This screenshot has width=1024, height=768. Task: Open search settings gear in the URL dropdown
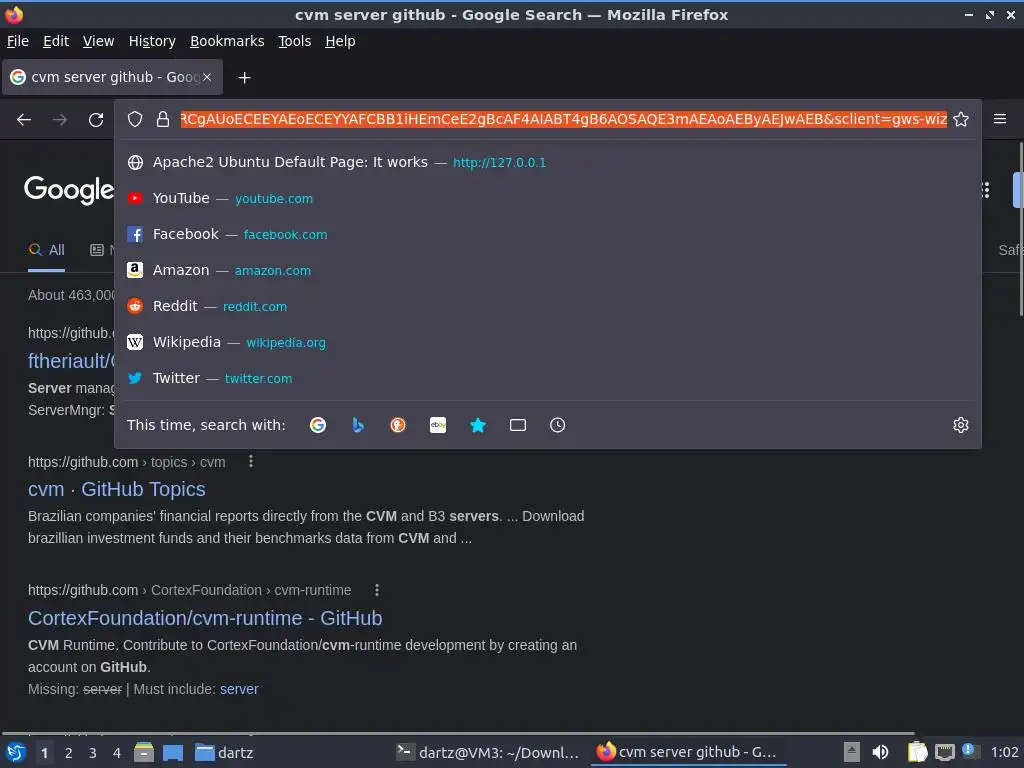[x=961, y=425]
